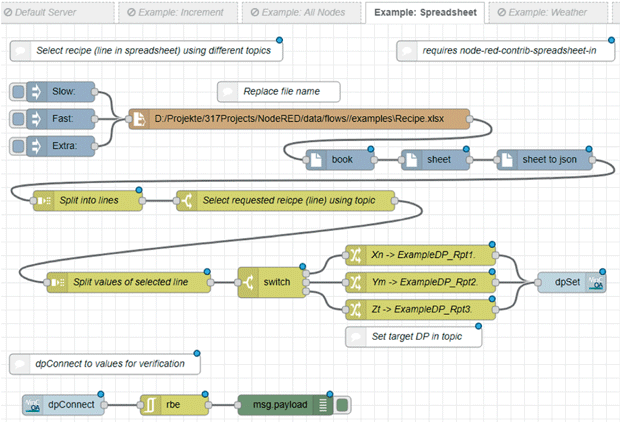Trigger the Fast inject node button
This screenshot has height=422, width=620.
18,119
